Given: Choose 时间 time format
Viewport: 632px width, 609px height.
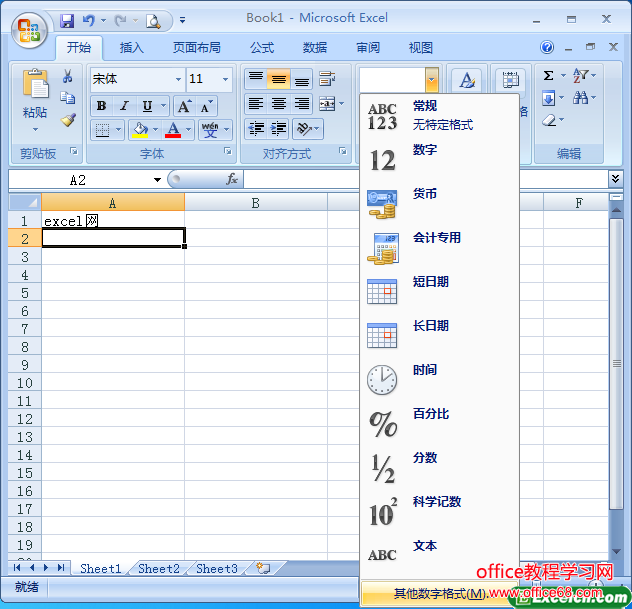Looking at the screenshot, I should click(439, 380).
